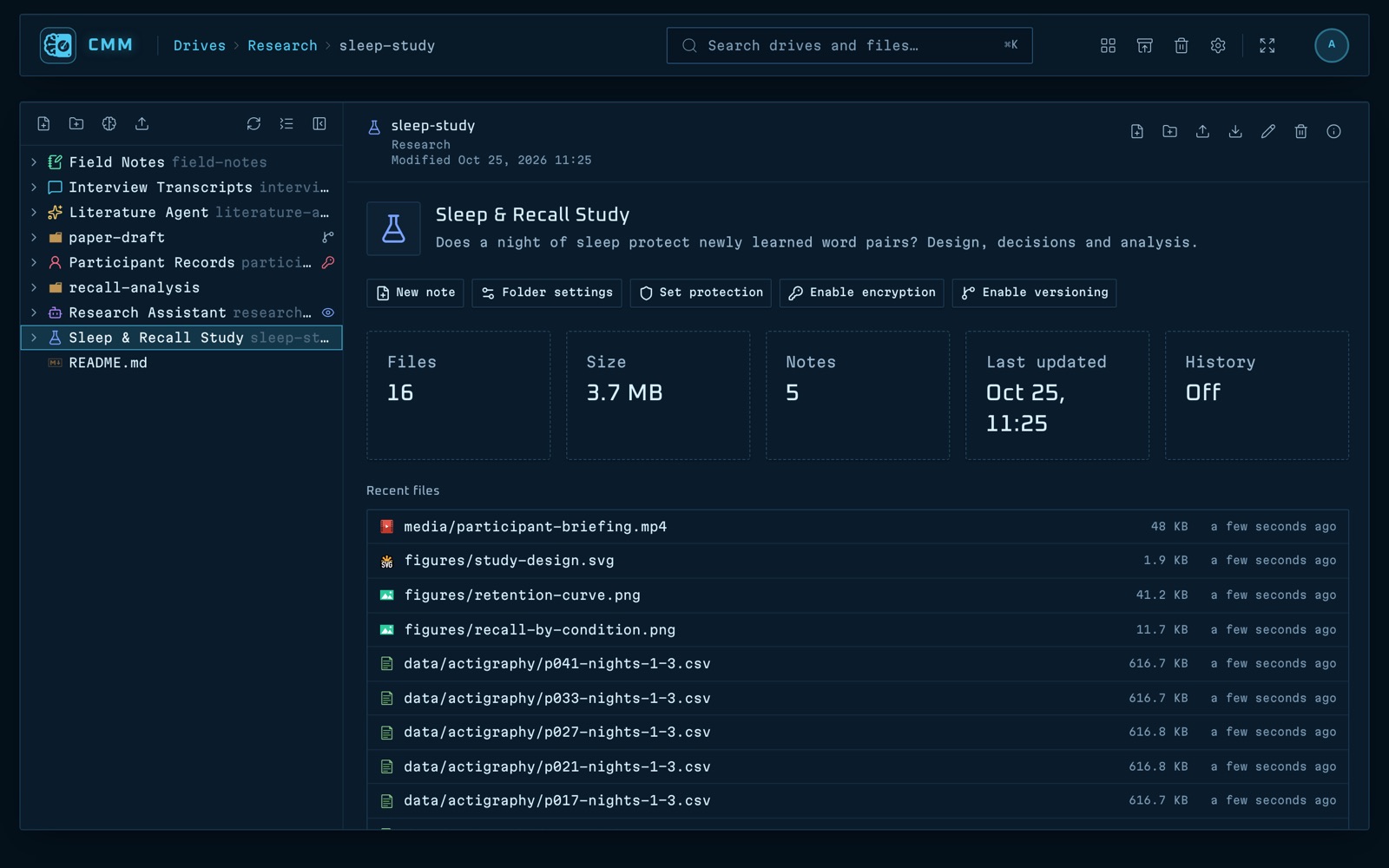This screenshot has width=1389, height=868.
Task: Click the CMM app logo
Action: [x=58, y=45]
